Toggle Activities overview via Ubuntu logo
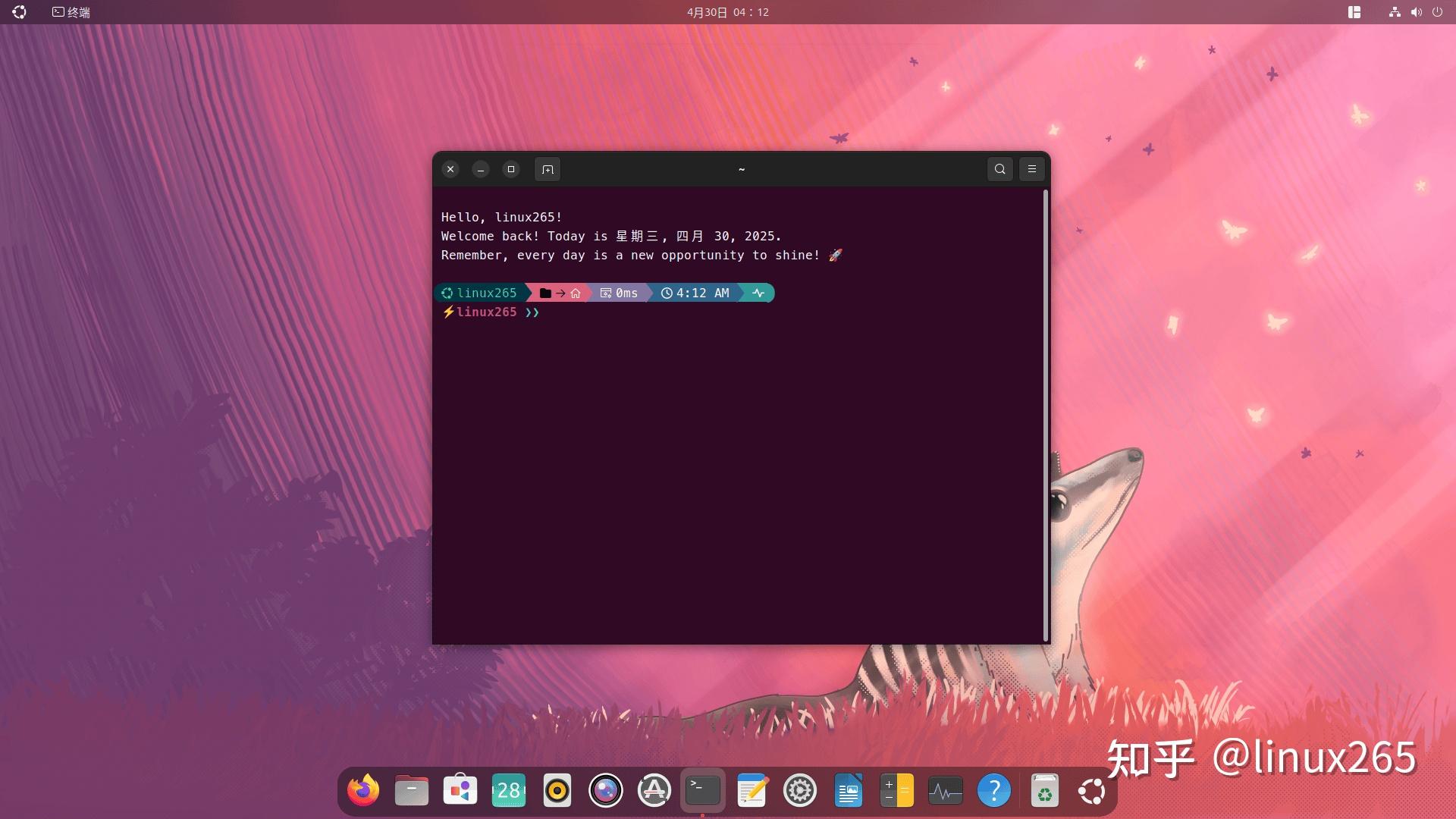This screenshot has height=819, width=1456. pos(18,11)
